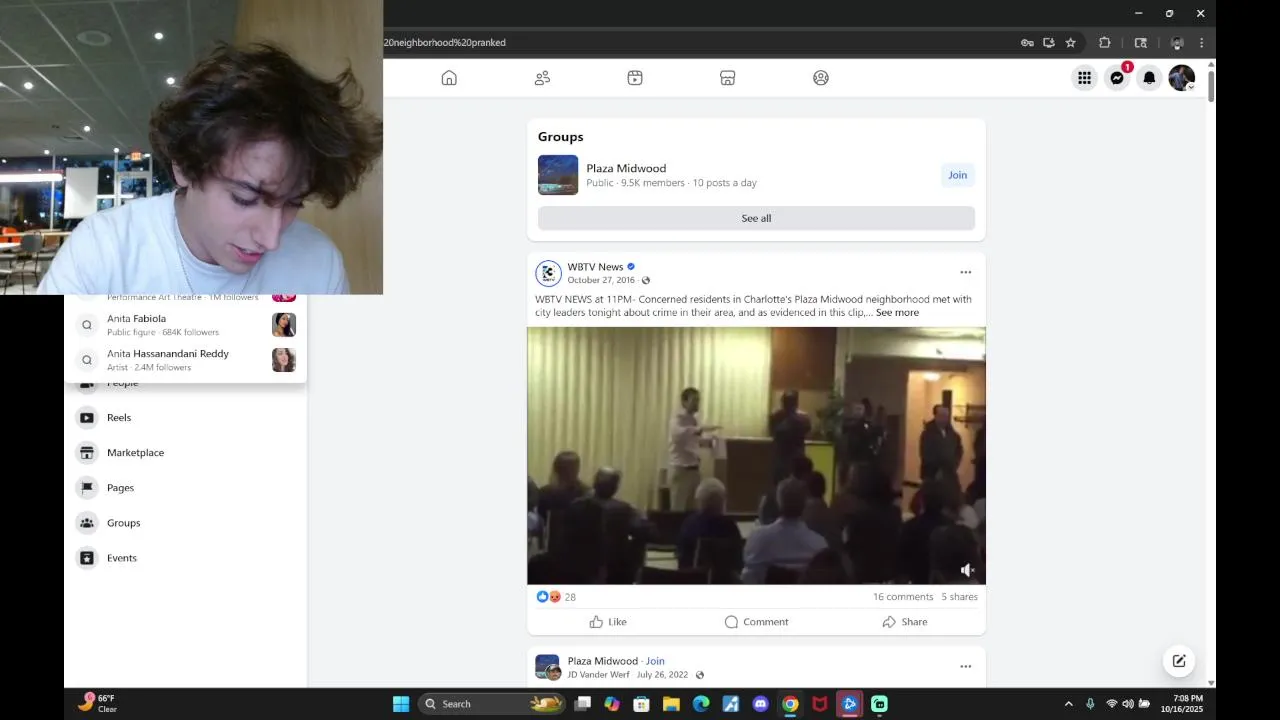Click the Plaza Midwood group thumbnail

click(x=558, y=175)
